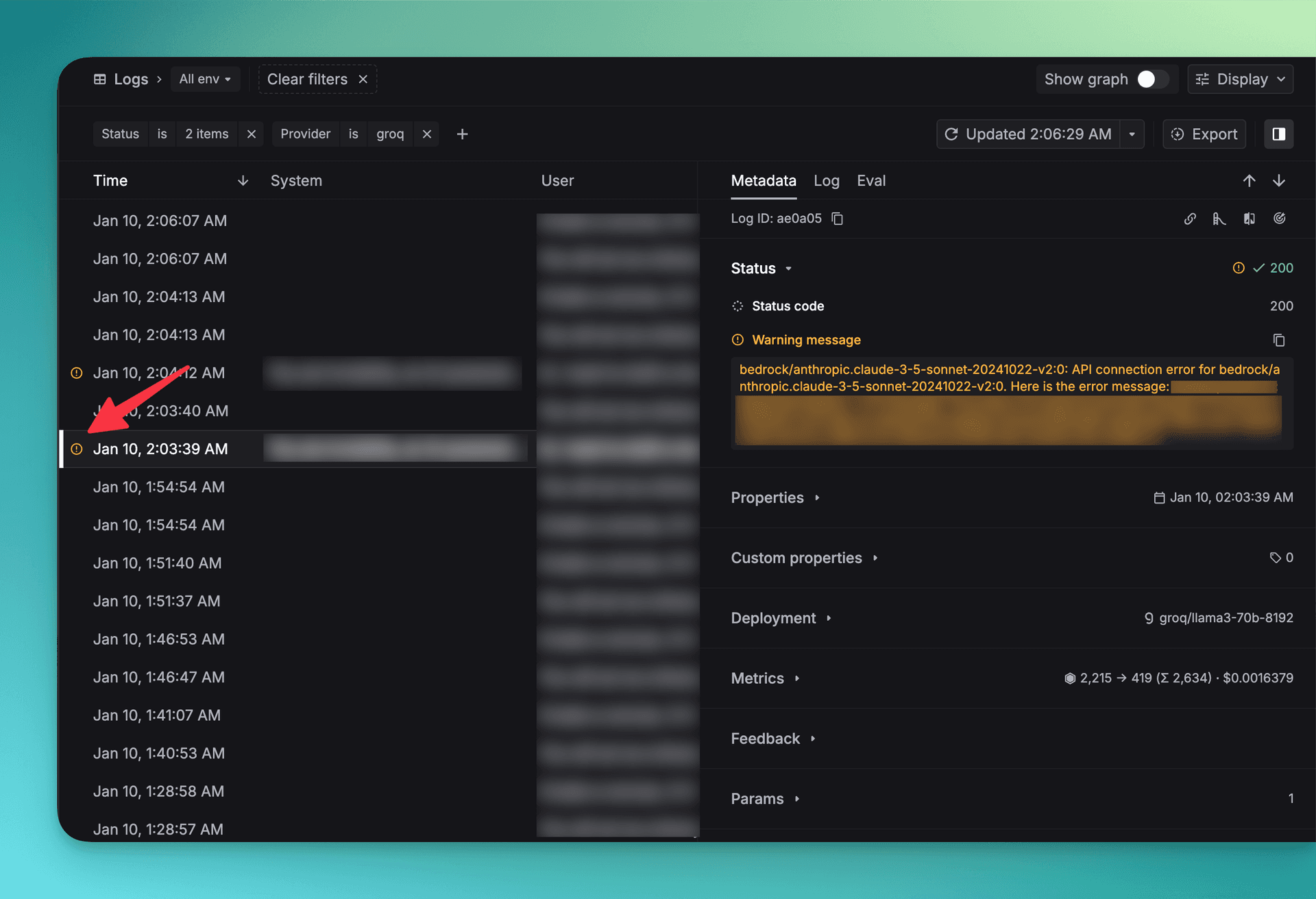Toggle sort direction on the Time column
Screen dimensions: 1316x899
click(243, 180)
